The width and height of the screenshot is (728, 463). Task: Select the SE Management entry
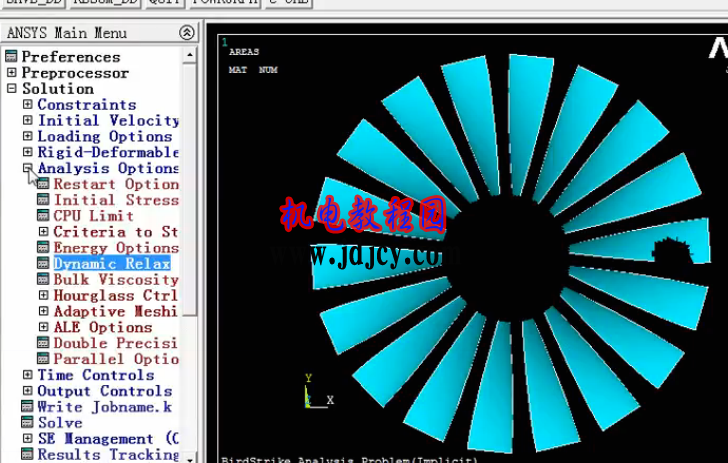(x=108, y=438)
